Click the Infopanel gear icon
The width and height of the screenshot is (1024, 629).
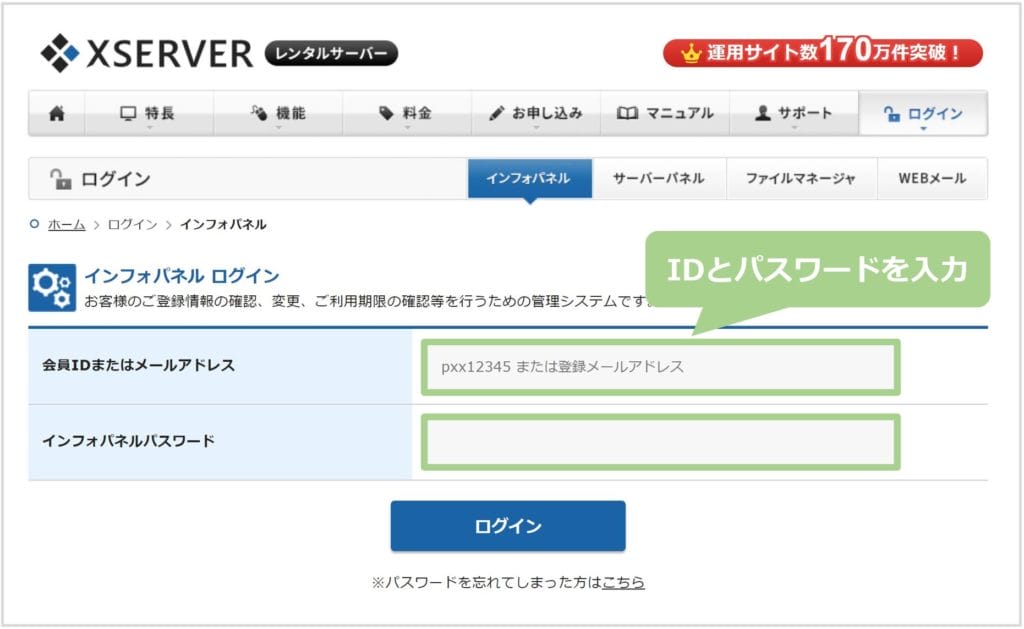tap(51, 287)
